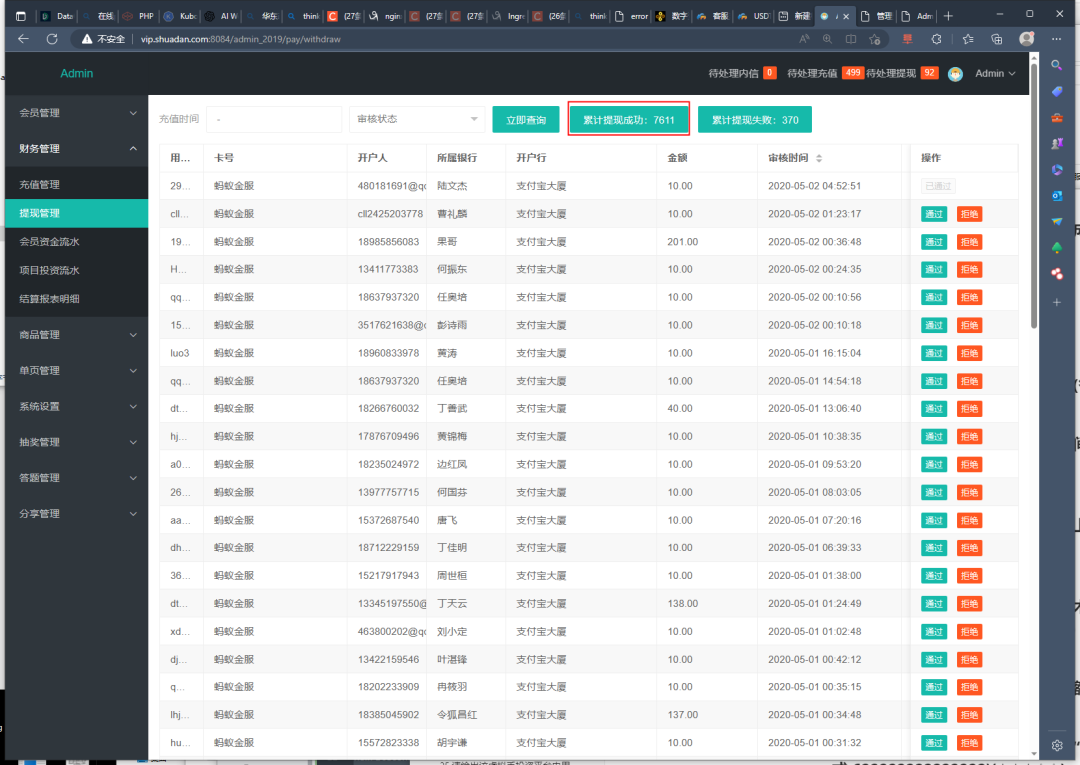Screen dimensions: 1080x765
Task: Open 结算报表明细 menu item
Action: (x=76, y=299)
